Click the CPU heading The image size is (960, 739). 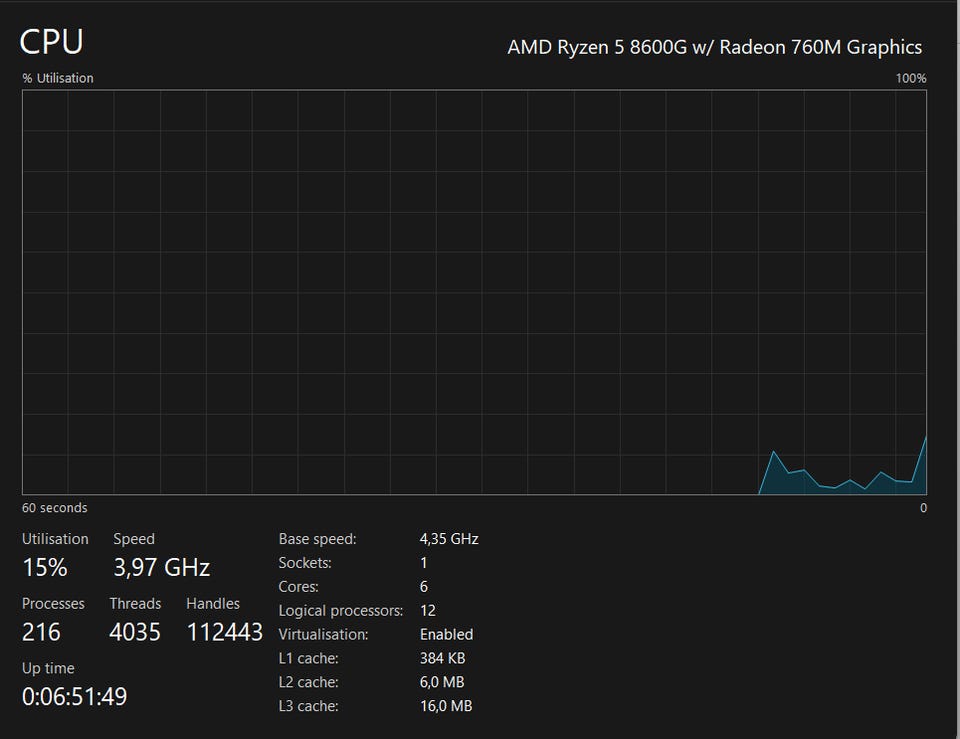coord(51,42)
